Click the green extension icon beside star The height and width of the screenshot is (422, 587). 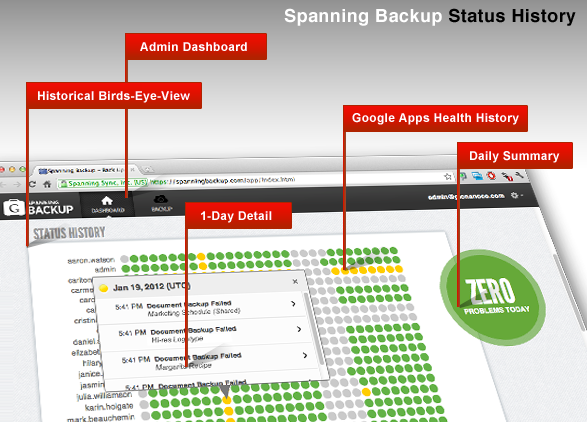click(x=463, y=176)
